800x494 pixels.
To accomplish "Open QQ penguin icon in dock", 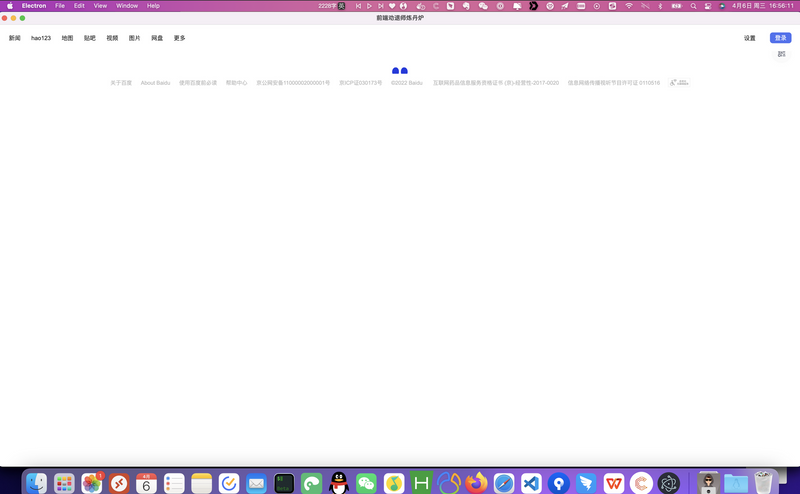I will click(x=339, y=484).
